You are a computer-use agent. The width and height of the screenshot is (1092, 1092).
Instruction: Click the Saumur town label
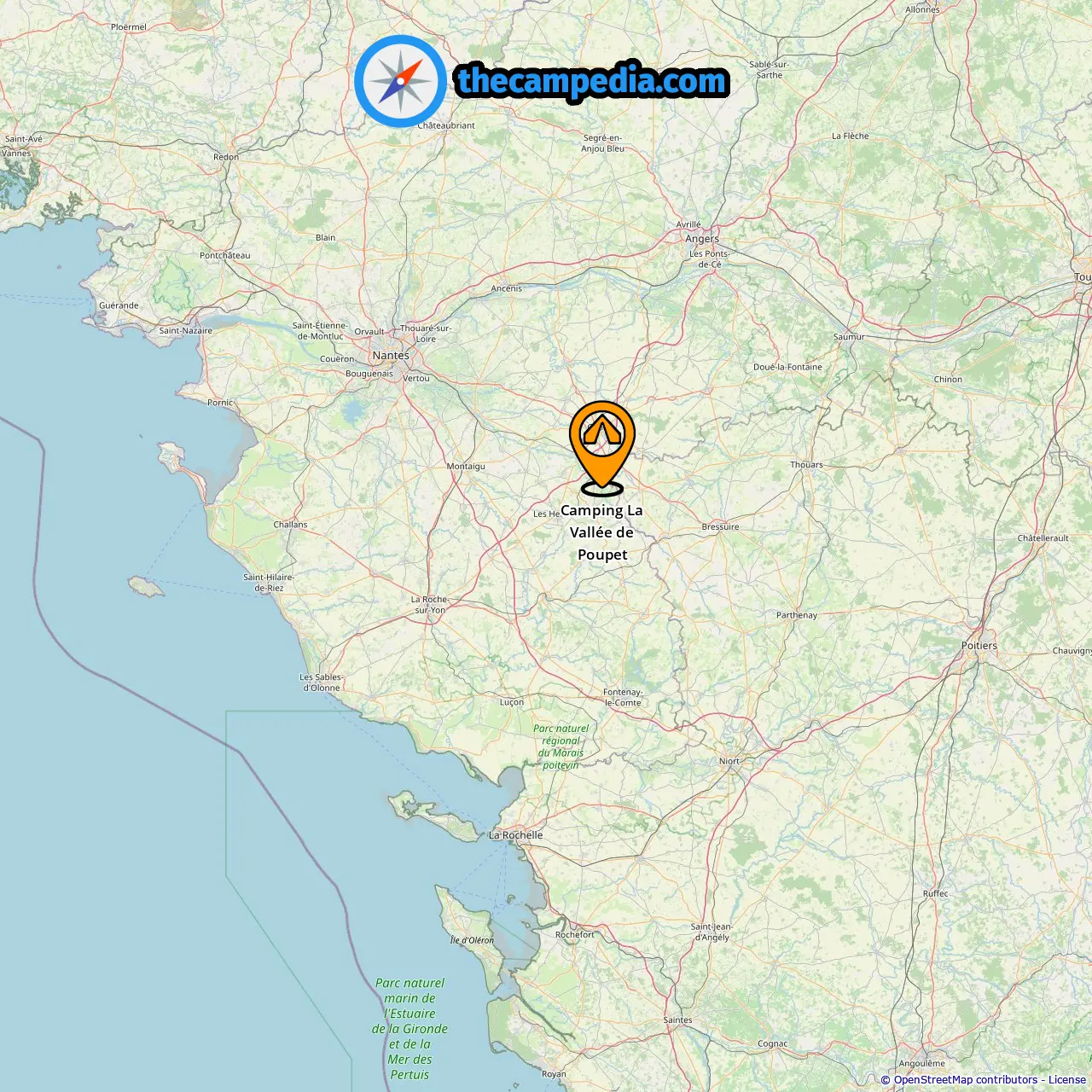pos(849,337)
